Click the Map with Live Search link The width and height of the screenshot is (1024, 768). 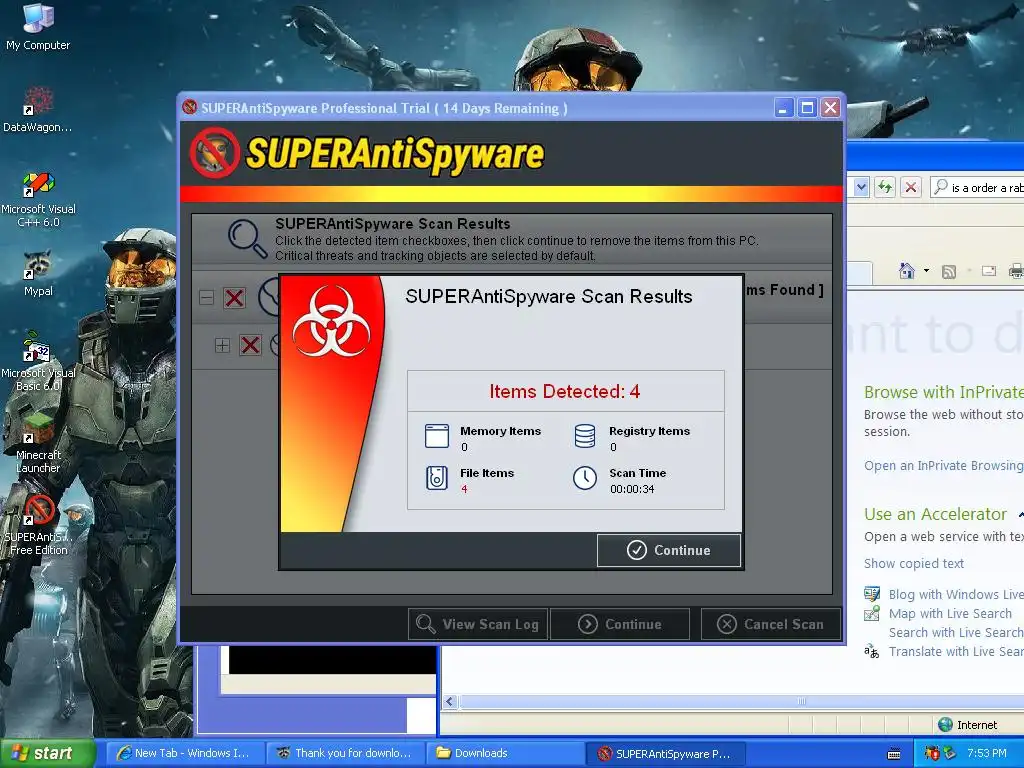[x=950, y=613]
